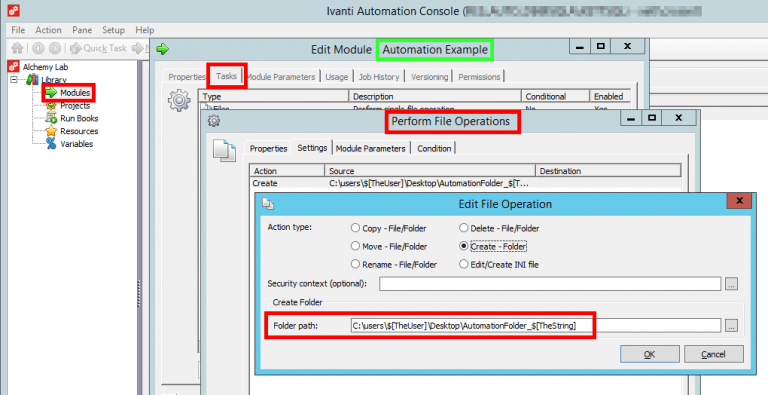Sort by Type column in tasks list
Image resolution: width=768 pixels, height=395 pixels.
click(x=274, y=97)
